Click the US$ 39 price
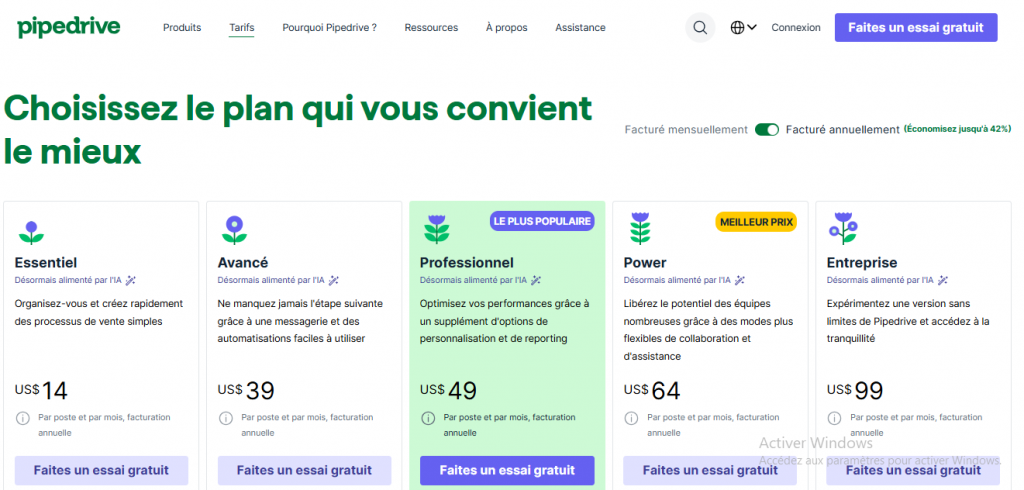Screen dimensions: 1024x490 [x=246, y=391]
